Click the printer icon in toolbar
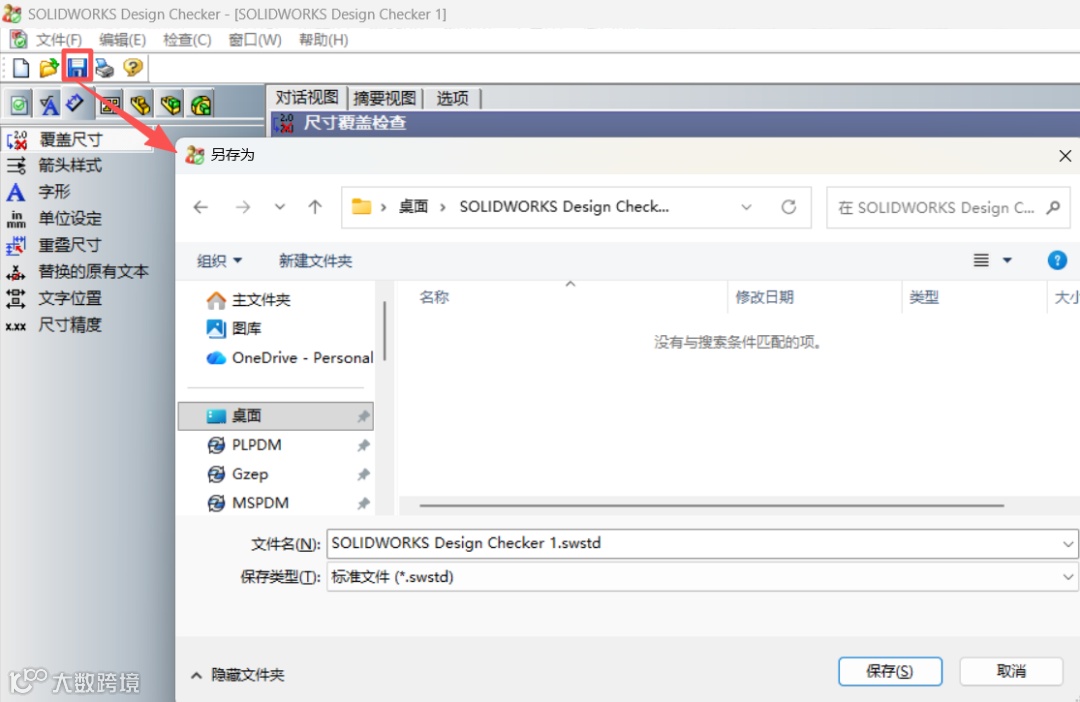 [105, 68]
